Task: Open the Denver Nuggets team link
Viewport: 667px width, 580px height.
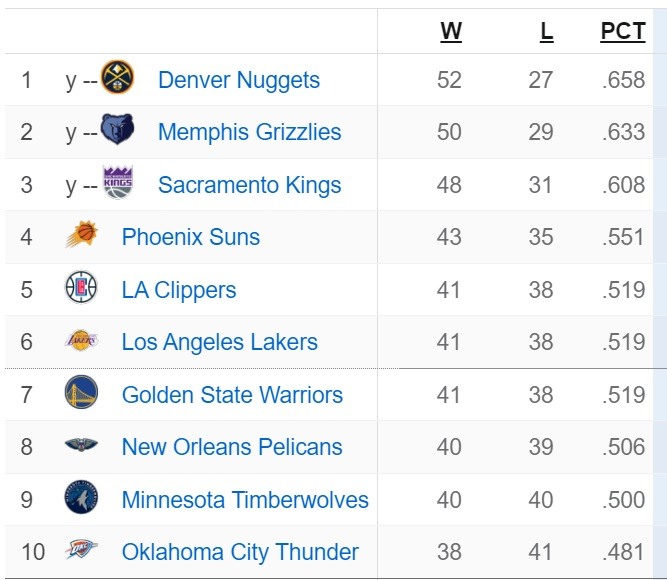Action: 239,80
